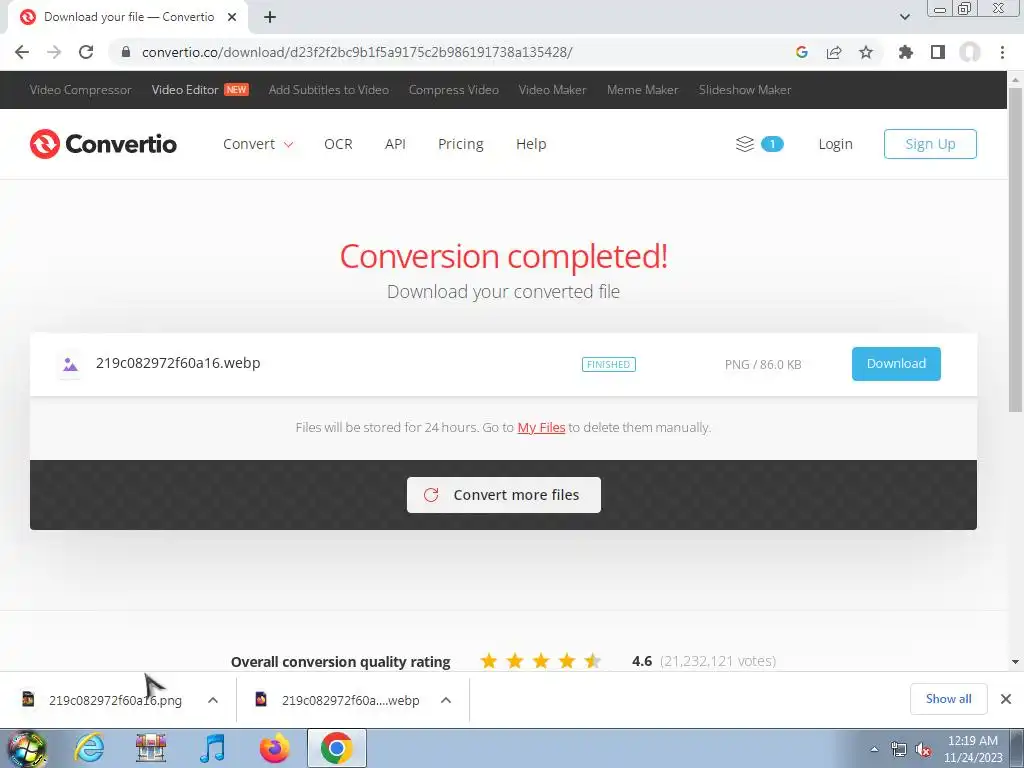Viewport: 1024px width, 768px height.
Task: Open a new browser tab
Action: coord(270,17)
